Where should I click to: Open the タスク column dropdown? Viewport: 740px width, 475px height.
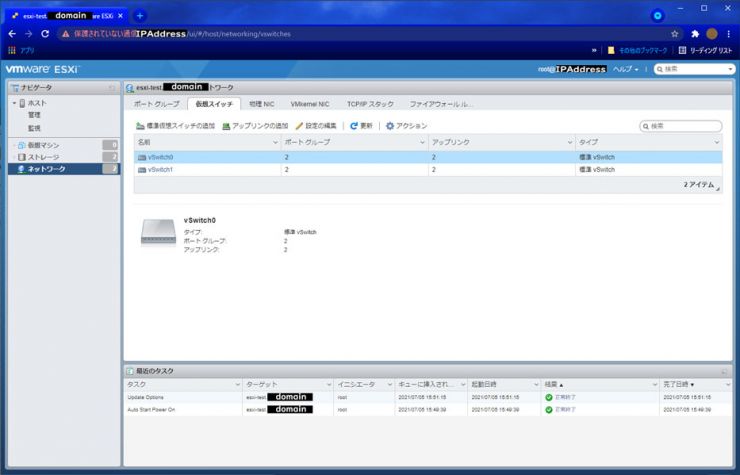click(x=237, y=385)
